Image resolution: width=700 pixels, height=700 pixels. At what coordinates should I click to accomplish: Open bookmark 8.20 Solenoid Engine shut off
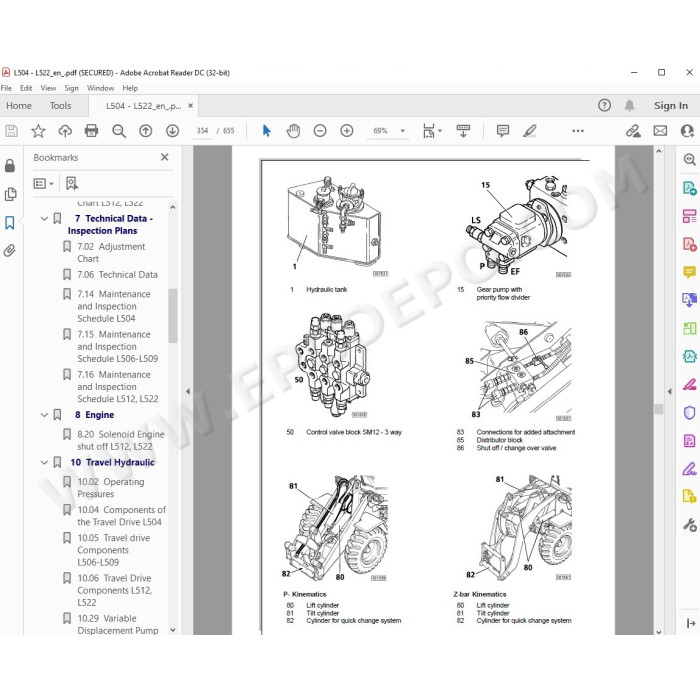click(121, 440)
